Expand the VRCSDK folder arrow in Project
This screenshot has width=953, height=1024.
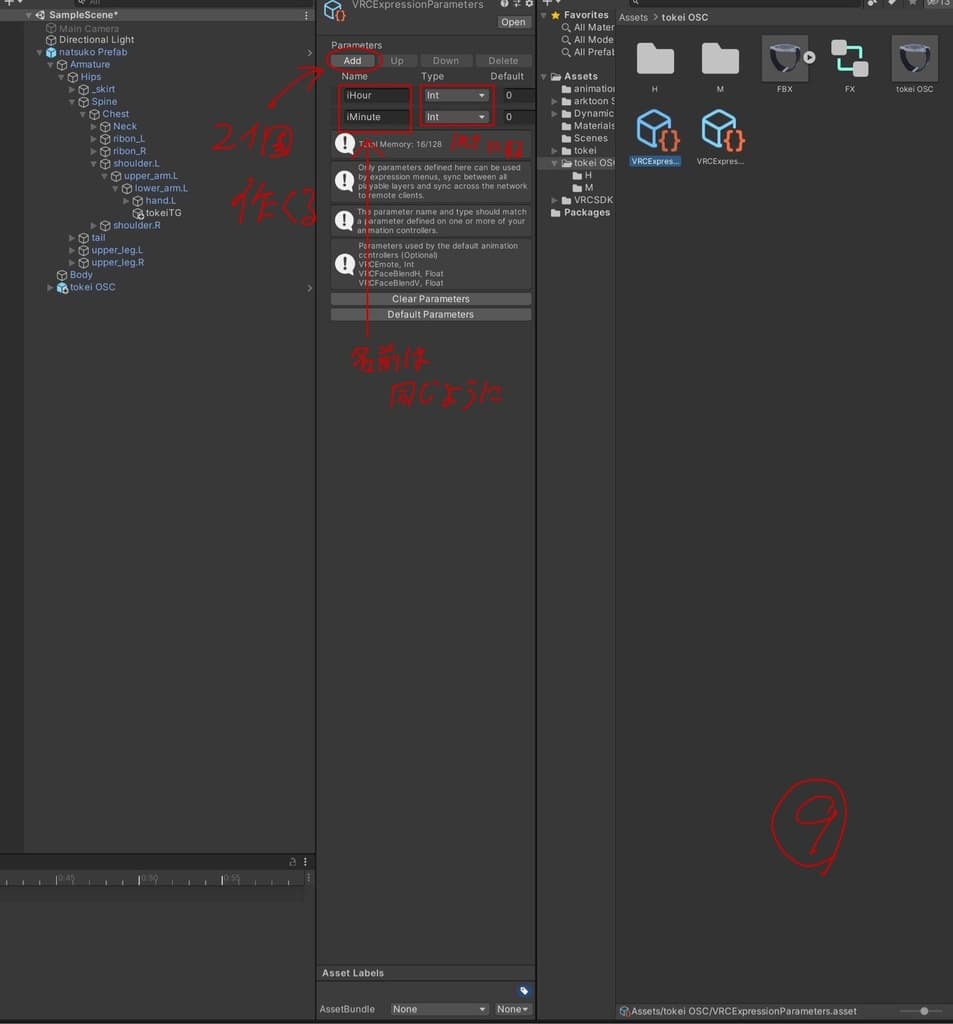point(554,200)
